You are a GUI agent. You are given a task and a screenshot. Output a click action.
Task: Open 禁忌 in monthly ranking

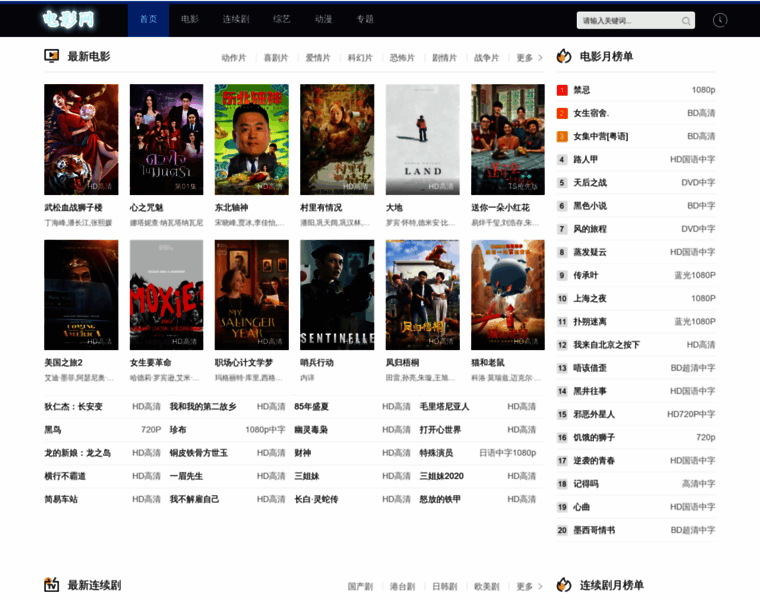582,90
